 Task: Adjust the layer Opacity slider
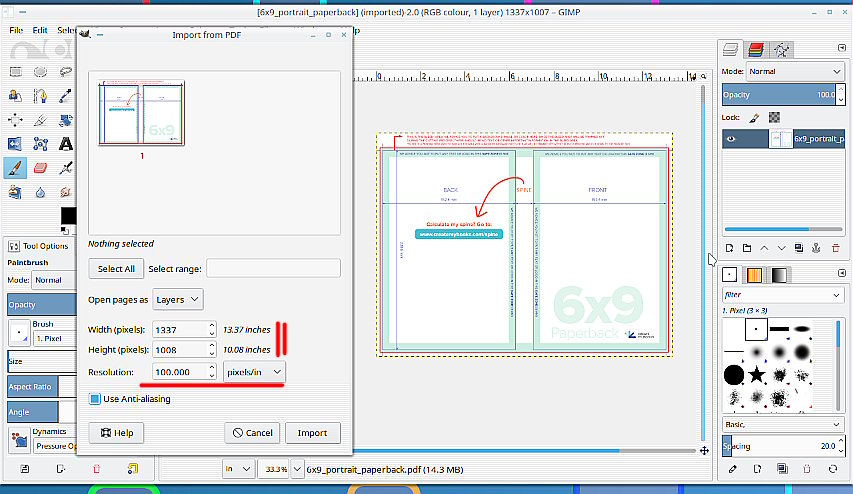tap(779, 95)
